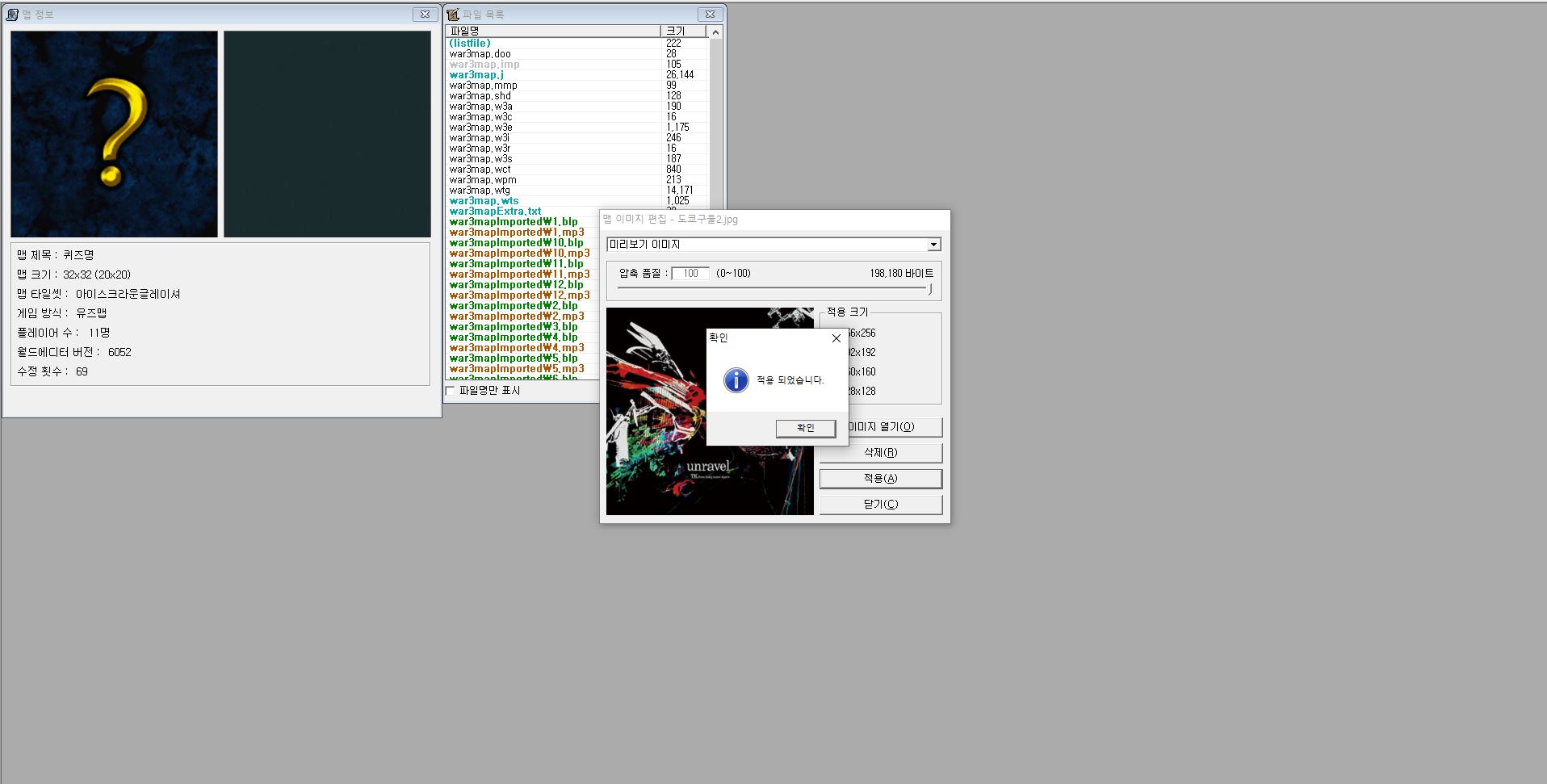Open the 미리보기 이미지 dropdown
Screen dimensions: 1547x784
click(x=933, y=245)
